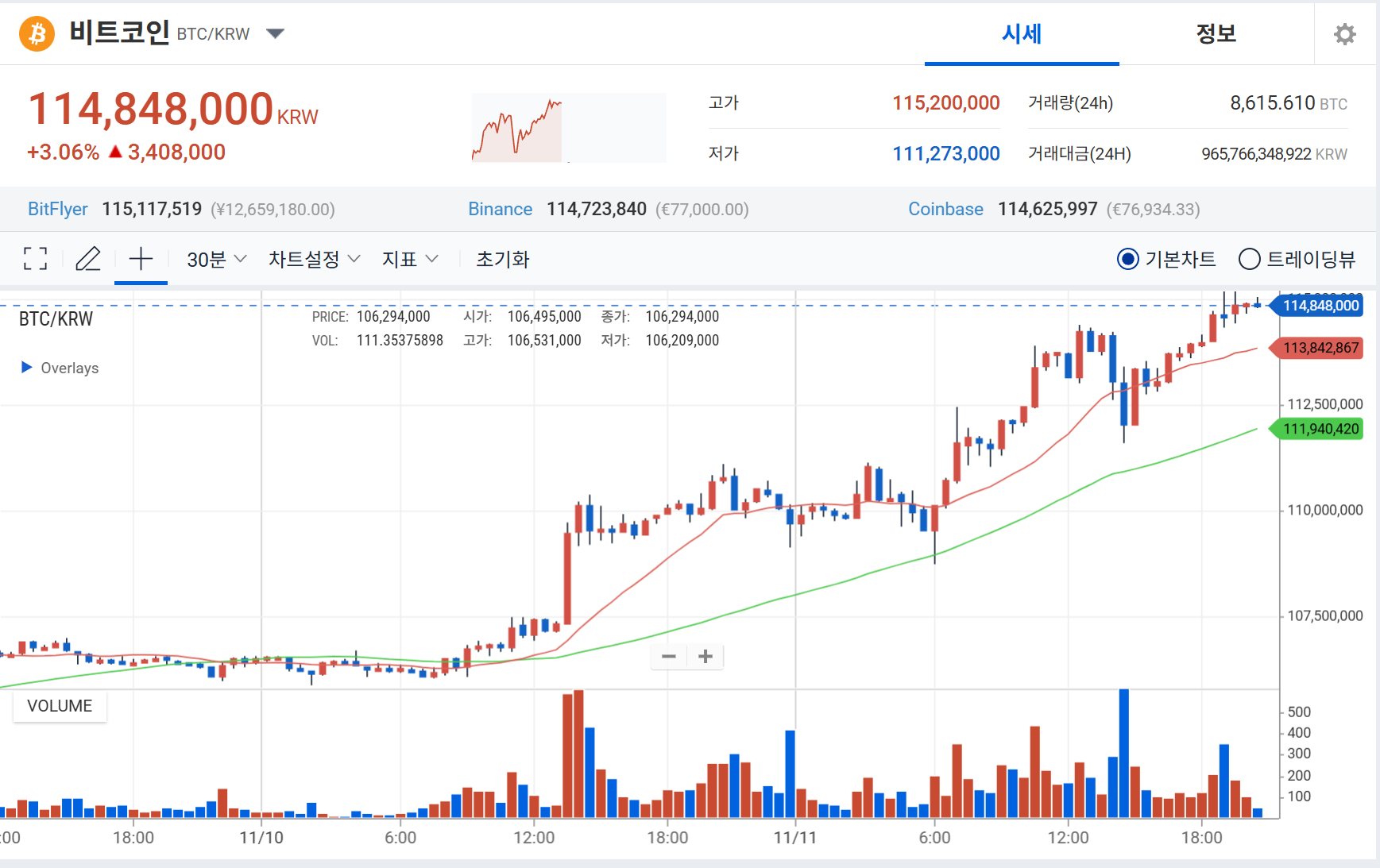Click the 저가 value 111,273,000
This screenshot has width=1380, height=868.
click(945, 154)
